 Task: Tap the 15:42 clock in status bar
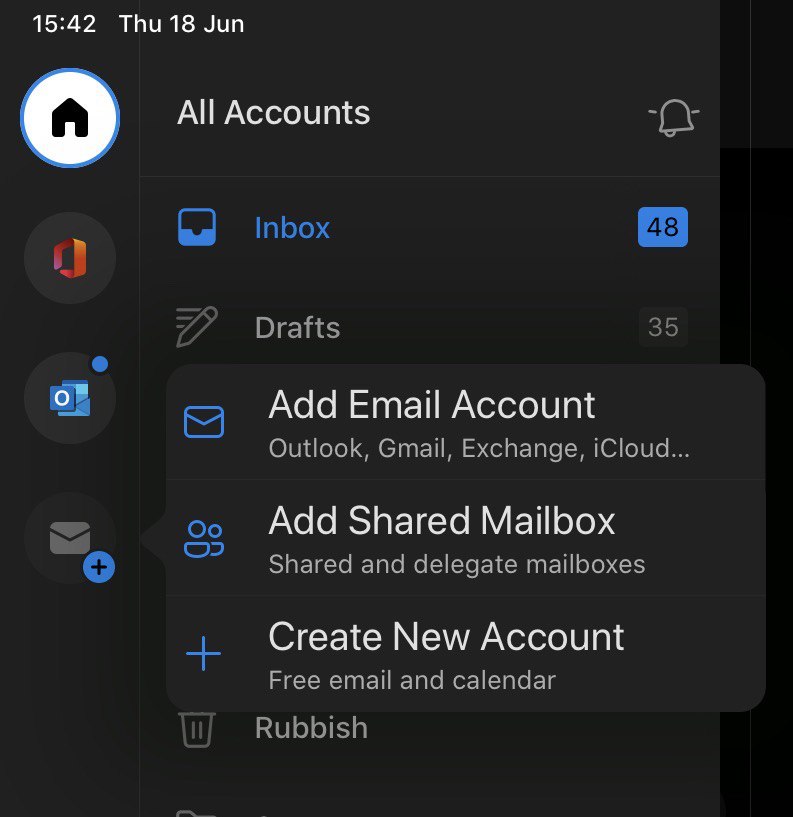64,24
